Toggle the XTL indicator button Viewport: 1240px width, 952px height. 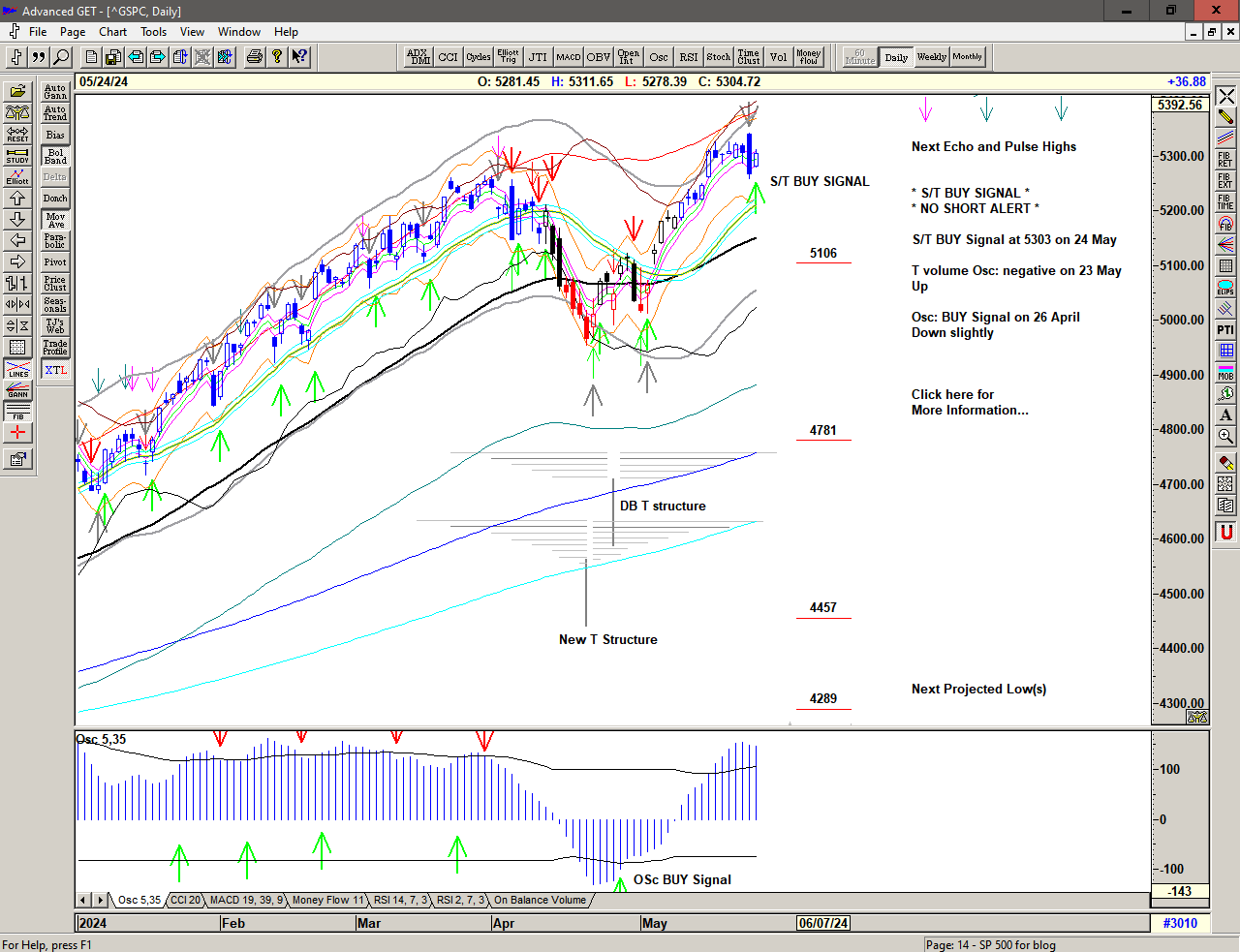pyautogui.click(x=55, y=370)
